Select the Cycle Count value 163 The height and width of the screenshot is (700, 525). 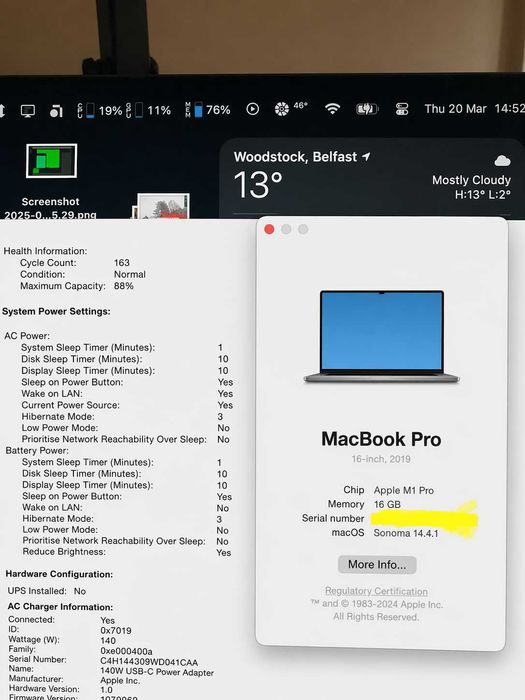[x=121, y=262]
